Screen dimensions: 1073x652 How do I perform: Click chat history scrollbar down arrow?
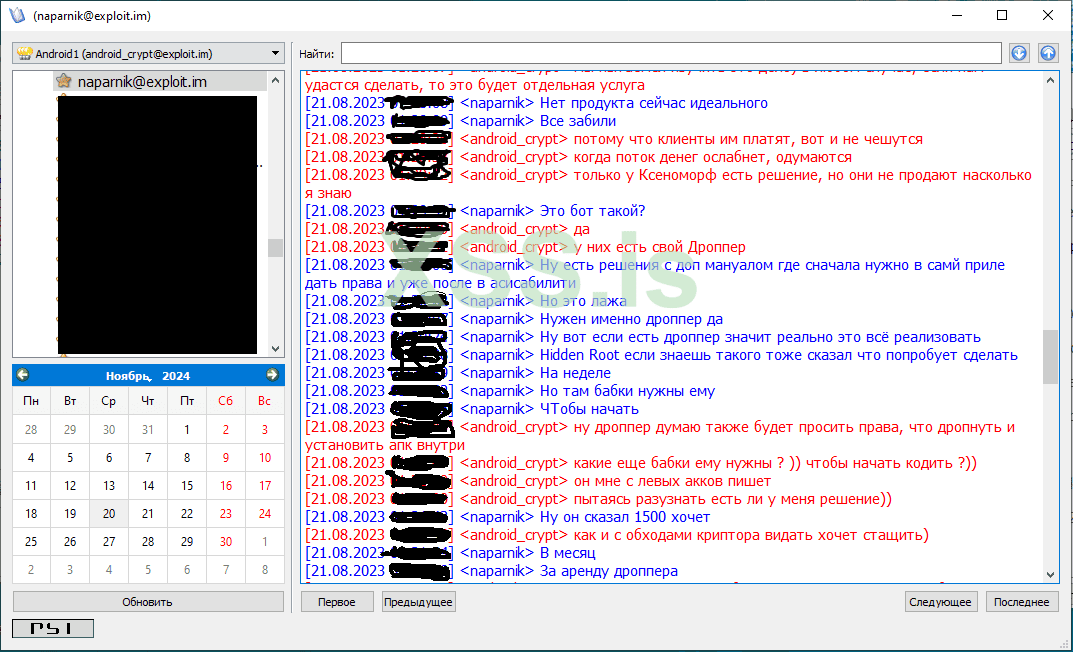tap(1050, 575)
